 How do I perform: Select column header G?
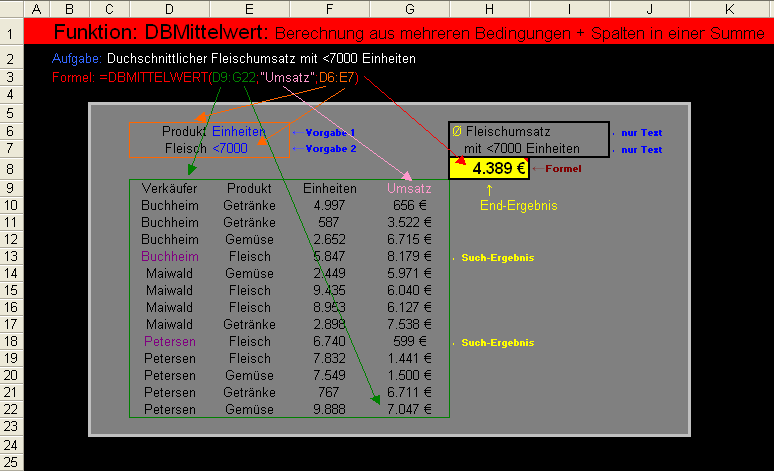click(x=410, y=9)
